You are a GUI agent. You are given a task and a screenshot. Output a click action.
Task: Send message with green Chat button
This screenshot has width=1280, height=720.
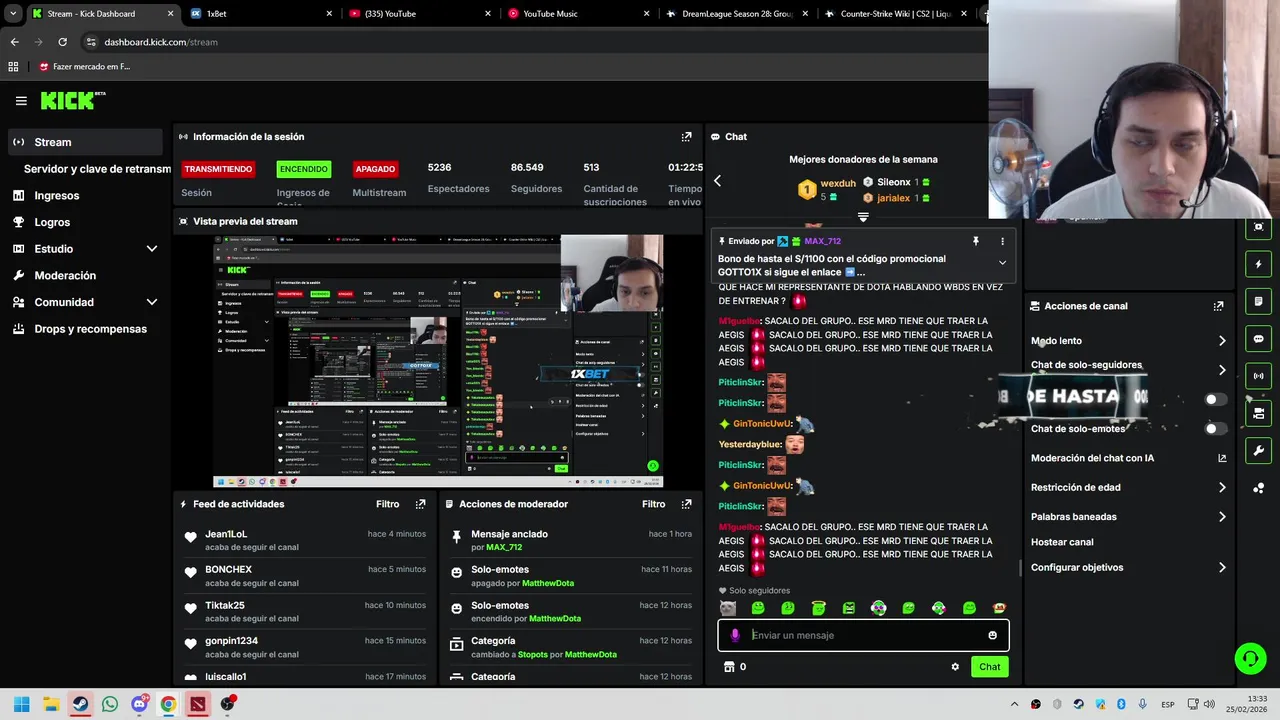(x=989, y=667)
